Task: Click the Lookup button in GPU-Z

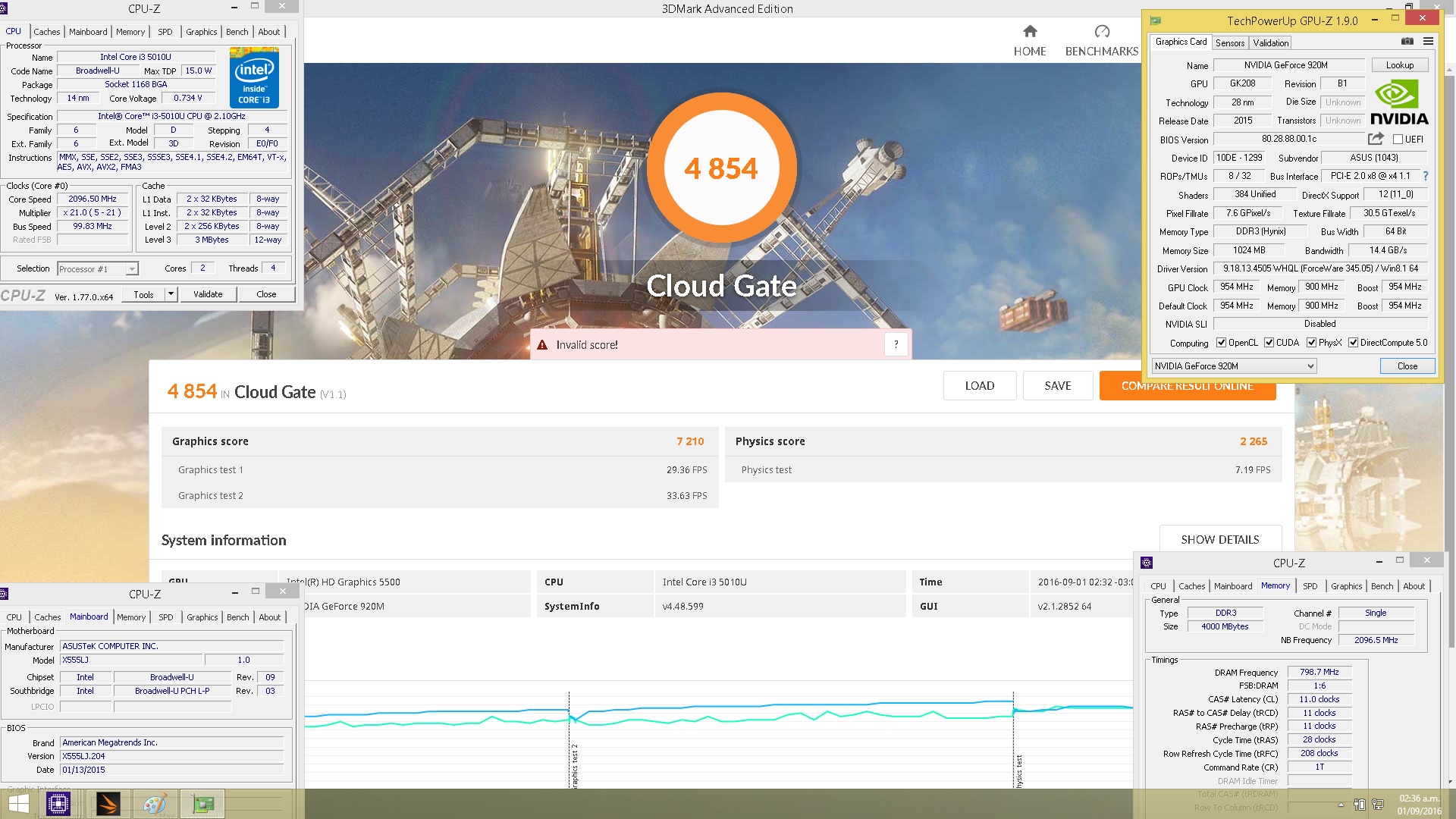Action: coord(1400,65)
